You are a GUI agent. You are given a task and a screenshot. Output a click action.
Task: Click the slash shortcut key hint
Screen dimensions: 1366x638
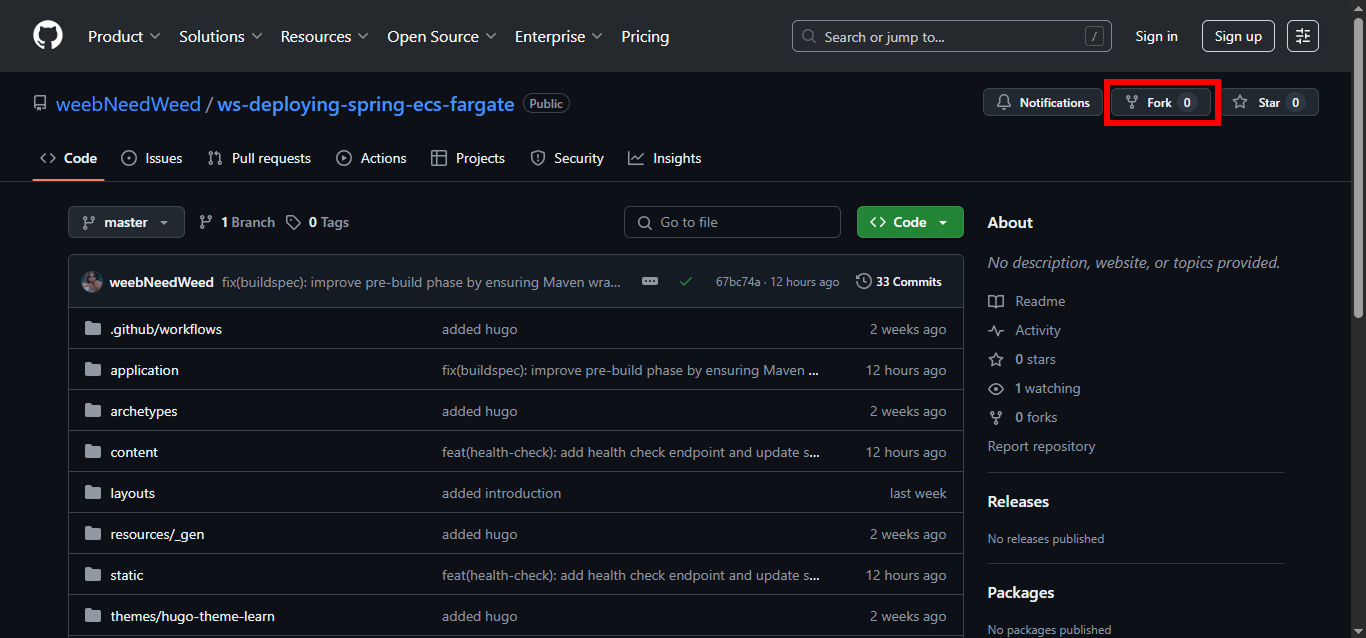[1094, 36]
